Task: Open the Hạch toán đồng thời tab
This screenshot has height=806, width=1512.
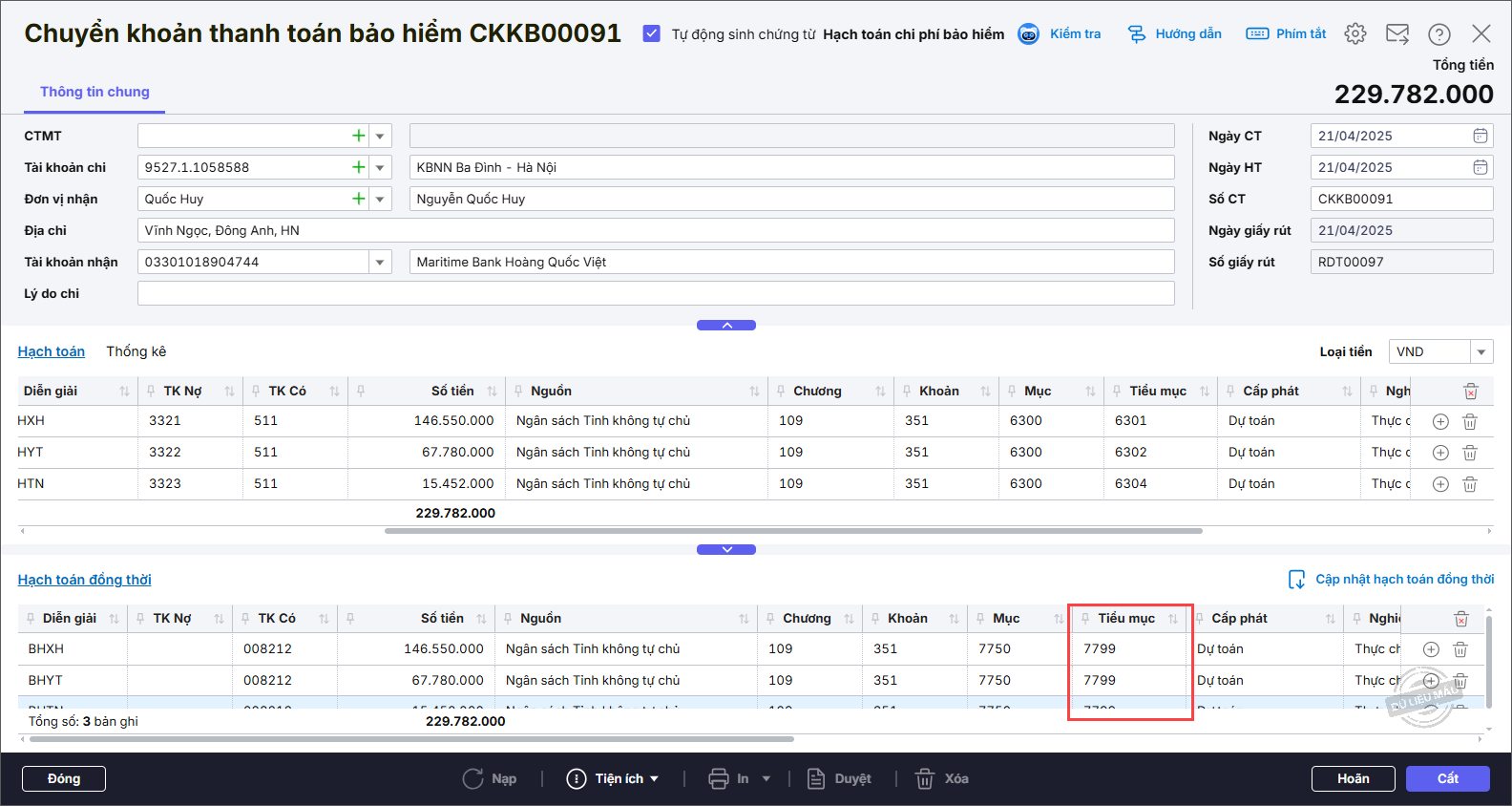Action: (x=85, y=580)
